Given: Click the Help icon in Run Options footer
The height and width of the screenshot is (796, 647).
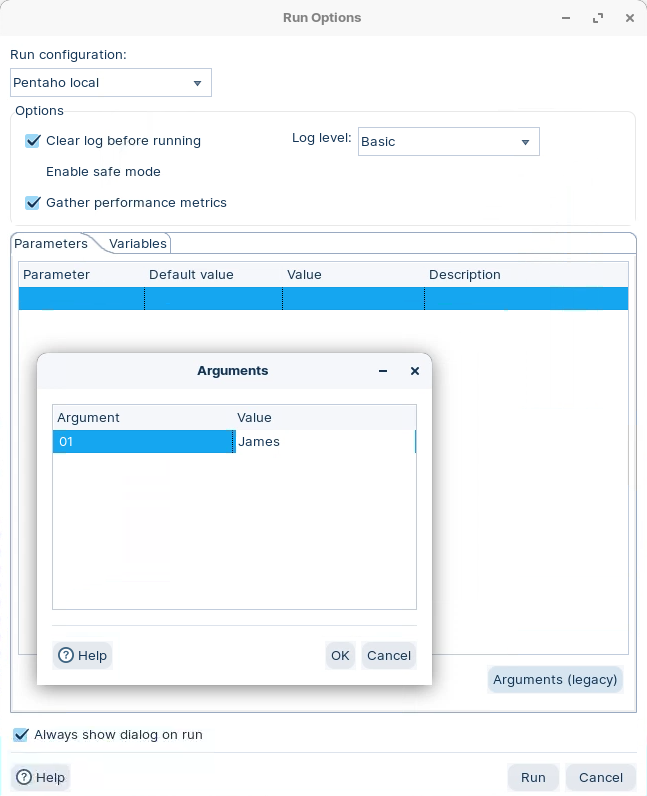Looking at the screenshot, I should tap(24, 778).
